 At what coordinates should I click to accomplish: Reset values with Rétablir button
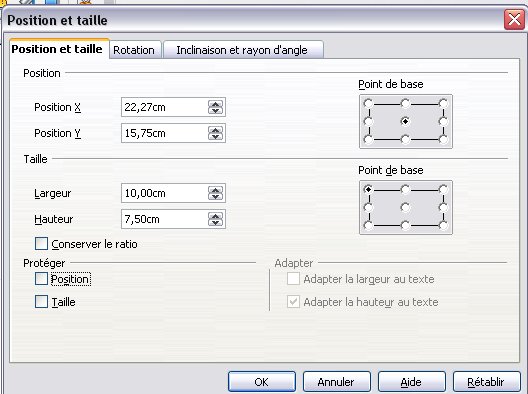(x=486, y=382)
